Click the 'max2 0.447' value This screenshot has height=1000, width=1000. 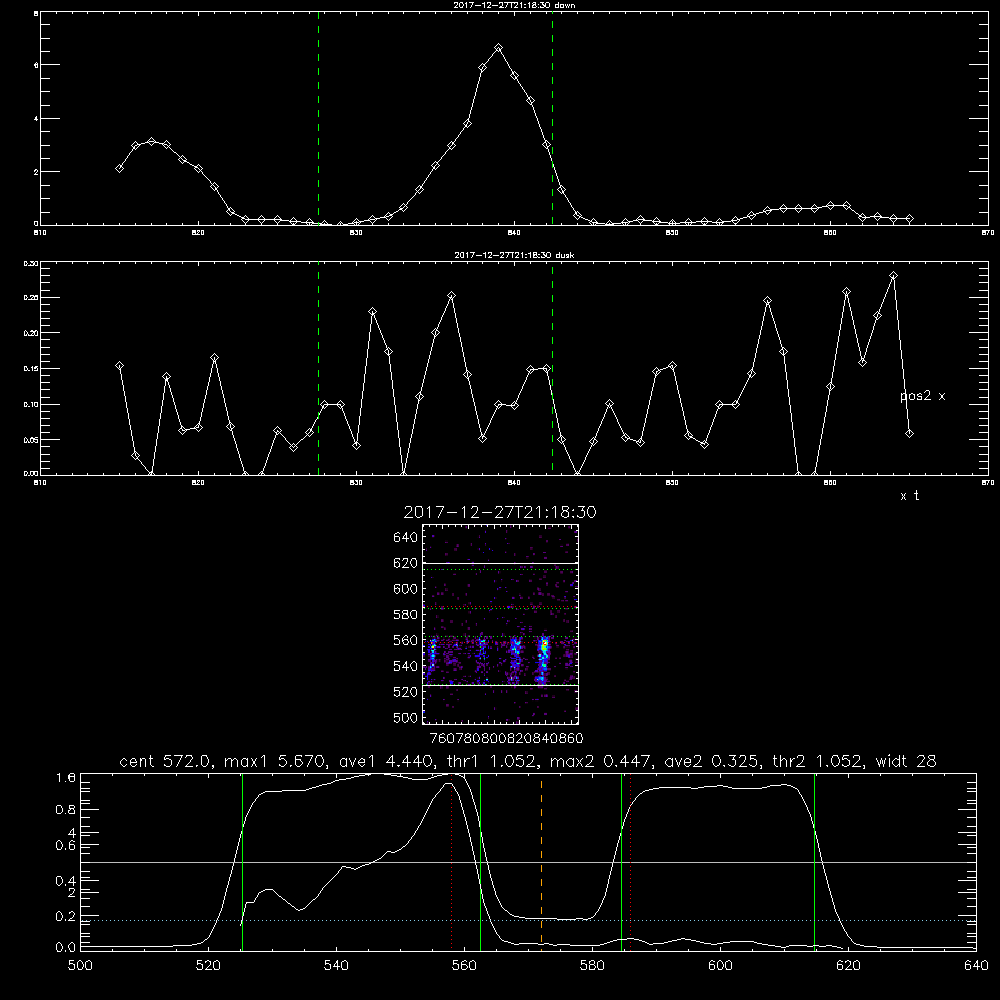(x=600, y=761)
